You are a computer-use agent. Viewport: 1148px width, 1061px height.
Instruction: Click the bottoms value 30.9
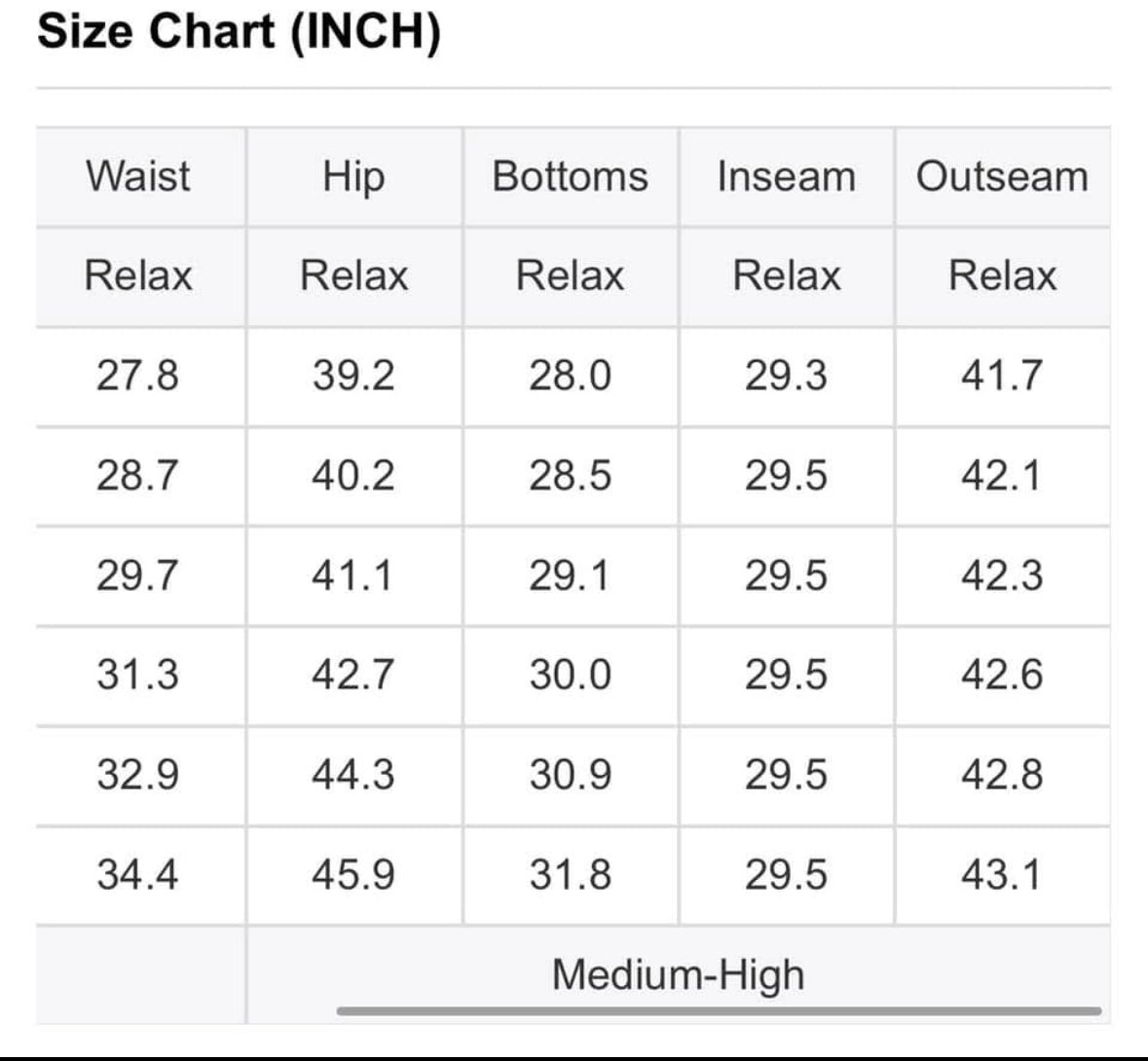click(571, 774)
